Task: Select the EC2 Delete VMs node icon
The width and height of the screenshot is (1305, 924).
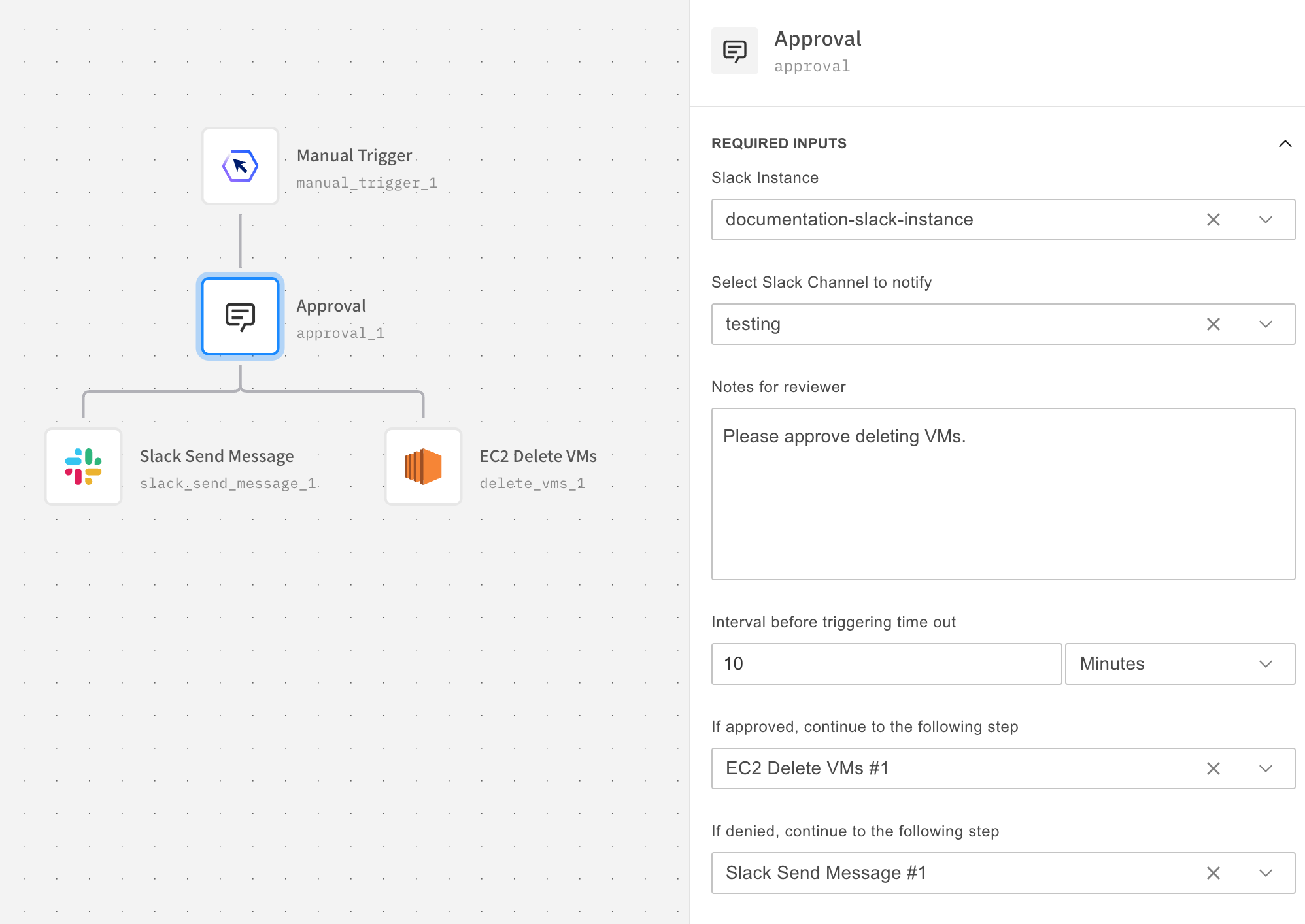Action: [423, 467]
